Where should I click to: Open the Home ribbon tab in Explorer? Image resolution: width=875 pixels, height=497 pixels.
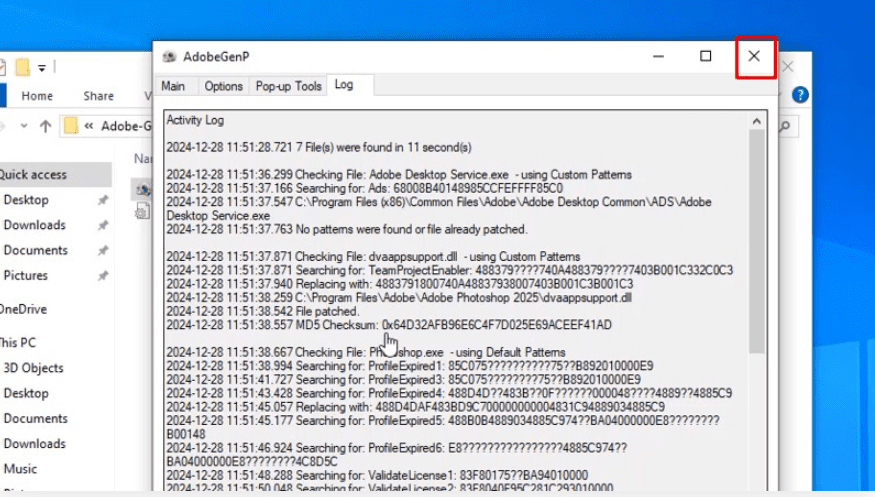(x=37, y=96)
